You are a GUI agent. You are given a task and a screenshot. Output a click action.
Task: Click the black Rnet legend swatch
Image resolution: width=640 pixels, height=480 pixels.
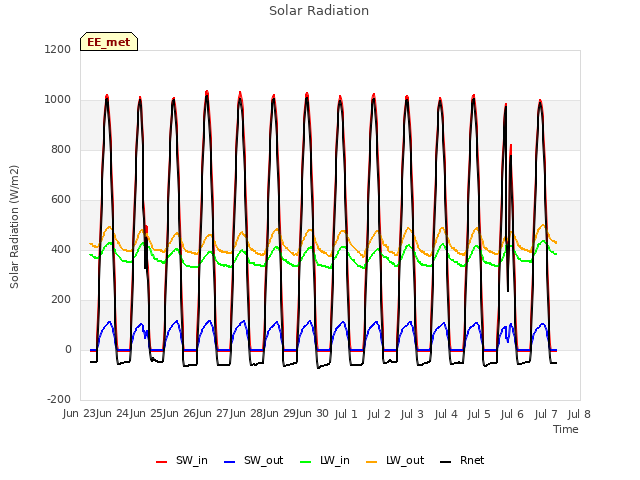[446, 462]
